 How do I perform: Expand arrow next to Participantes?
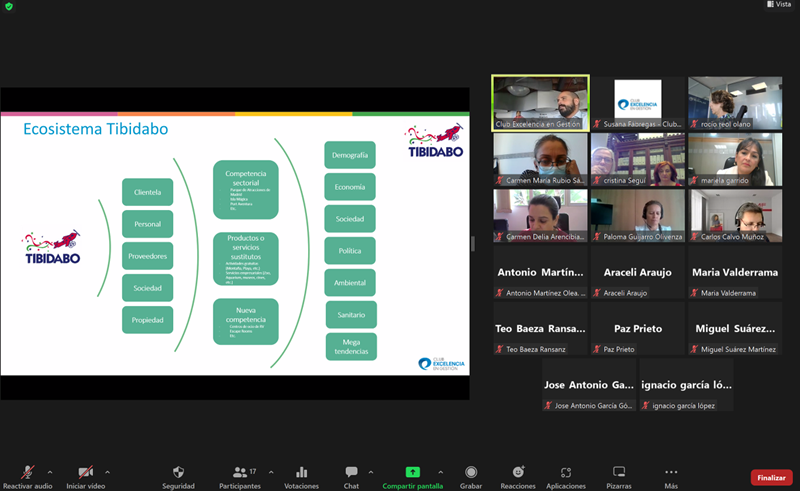(271, 473)
